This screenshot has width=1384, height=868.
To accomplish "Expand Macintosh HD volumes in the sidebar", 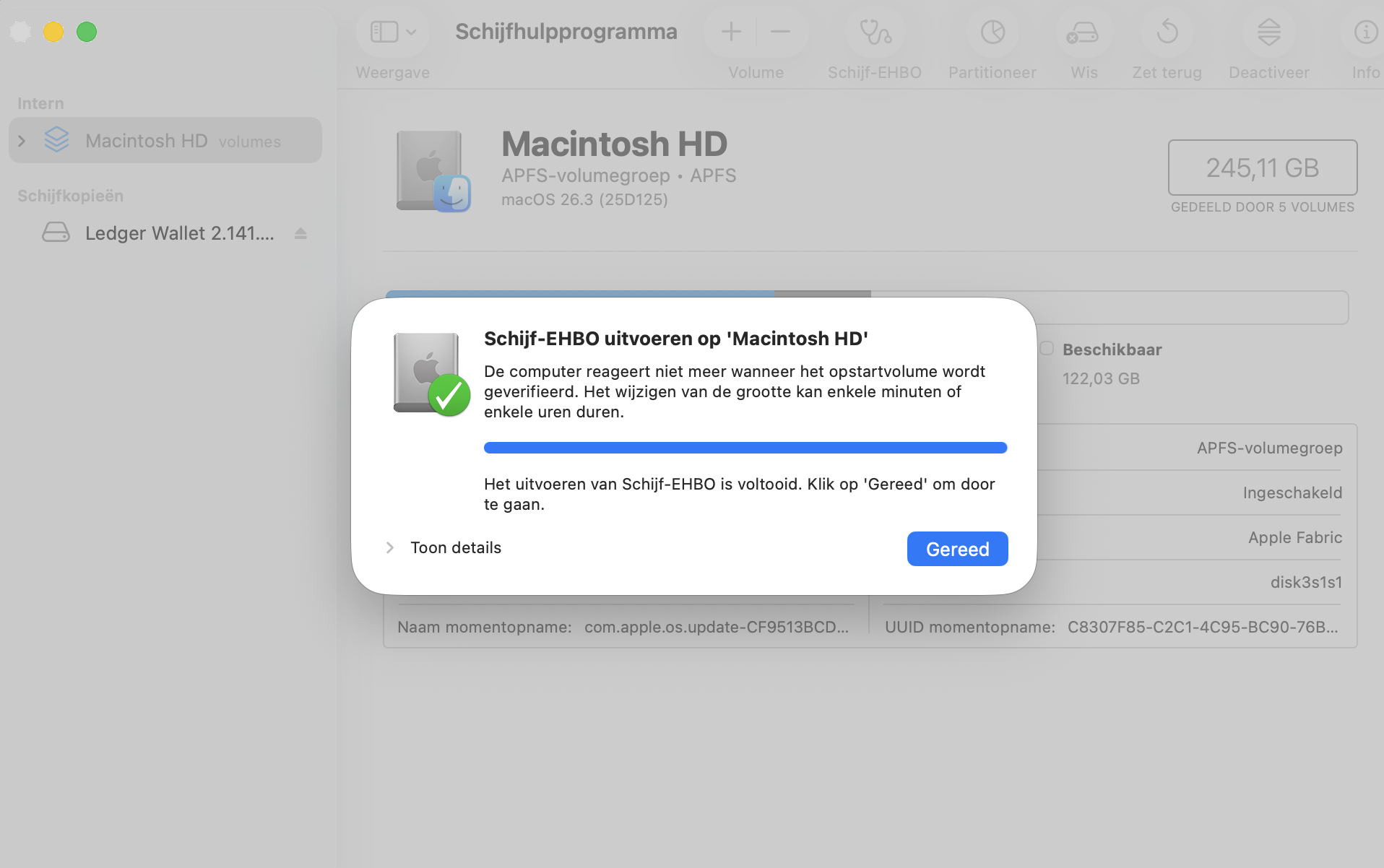I will tap(21, 140).
